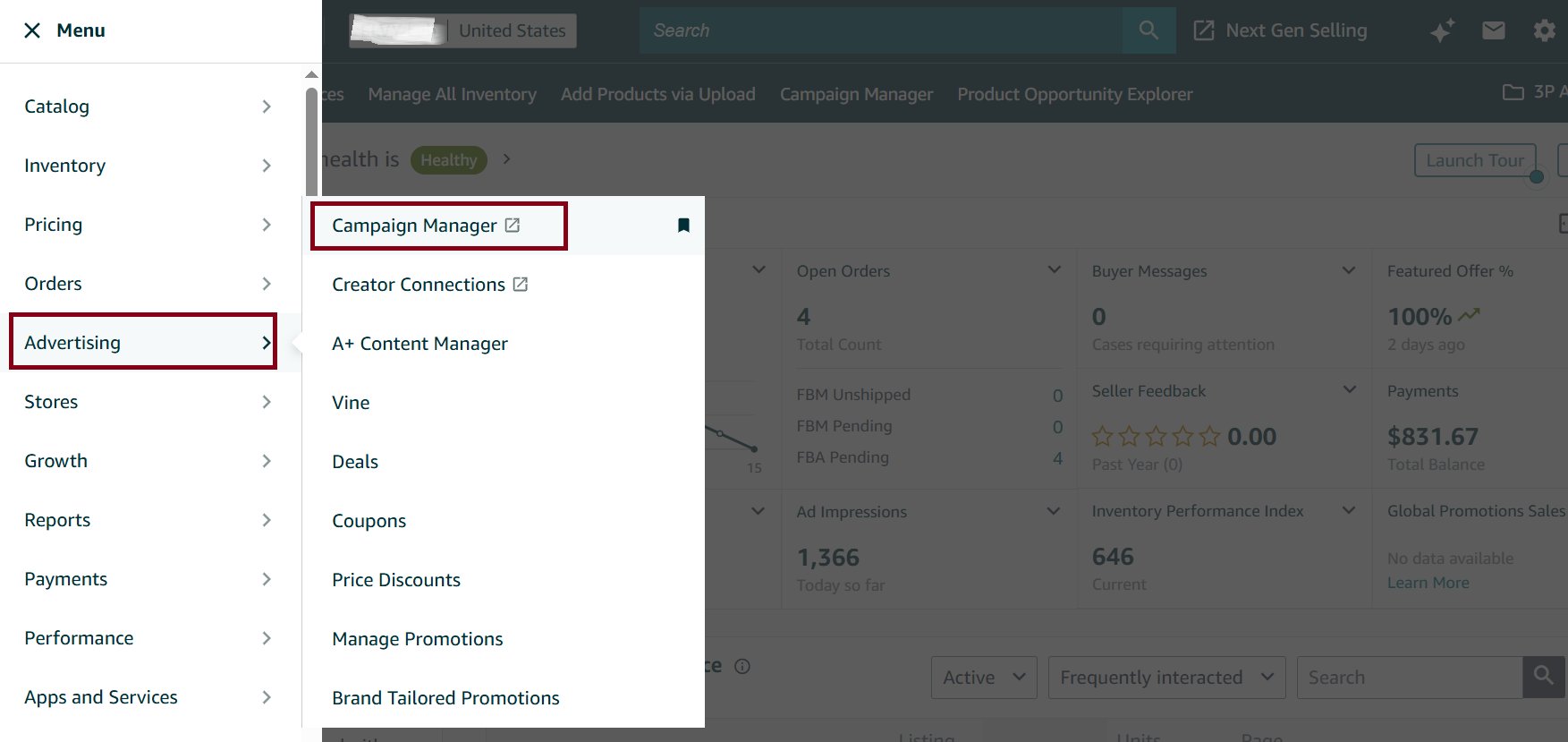1568x742 pixels.
Task: Click the $831.67 total balance value
Action: pyautogui.click(x=1432, y=436)
